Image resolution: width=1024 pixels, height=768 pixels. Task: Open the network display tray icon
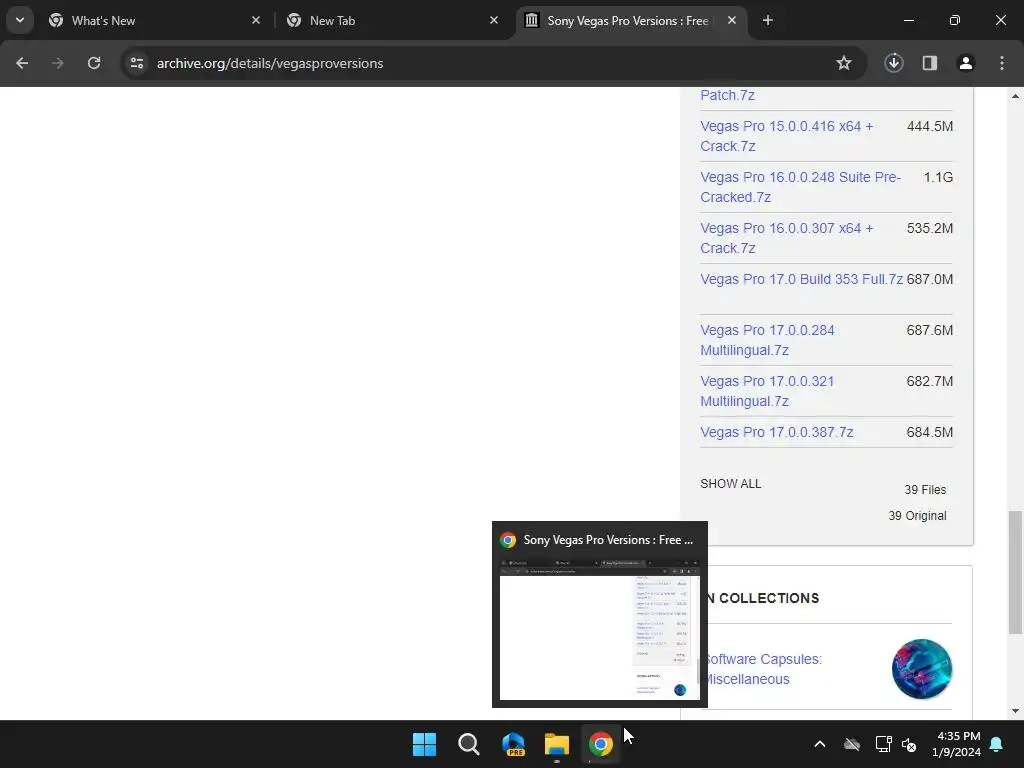[884, 744]
